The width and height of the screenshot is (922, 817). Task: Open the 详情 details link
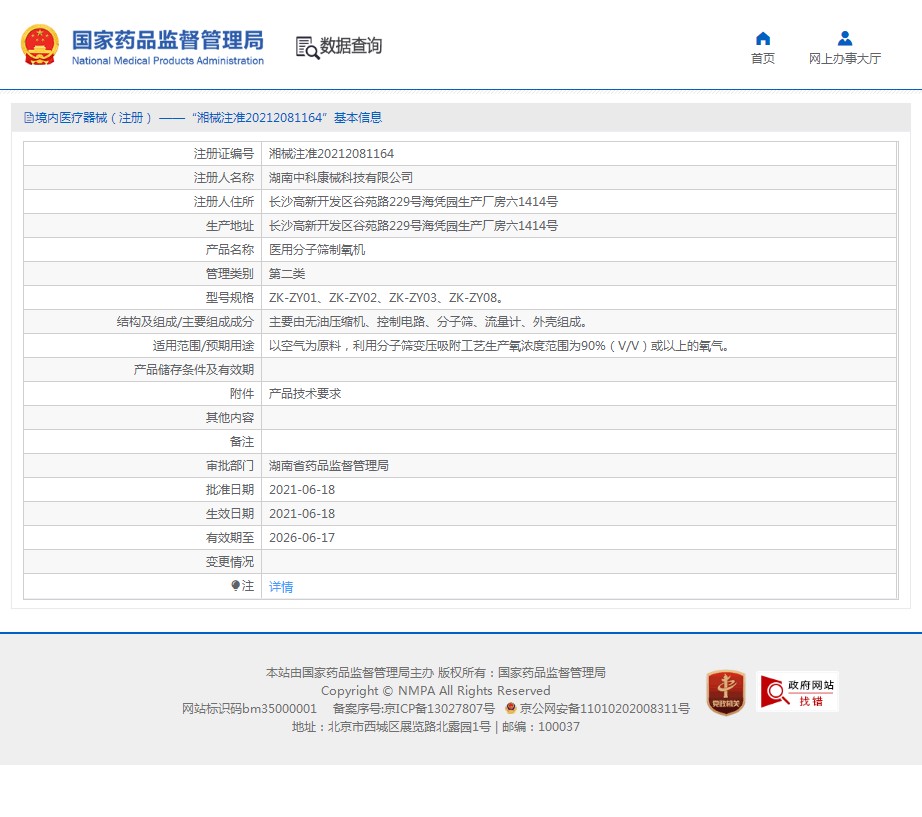(x=280, y=586)
